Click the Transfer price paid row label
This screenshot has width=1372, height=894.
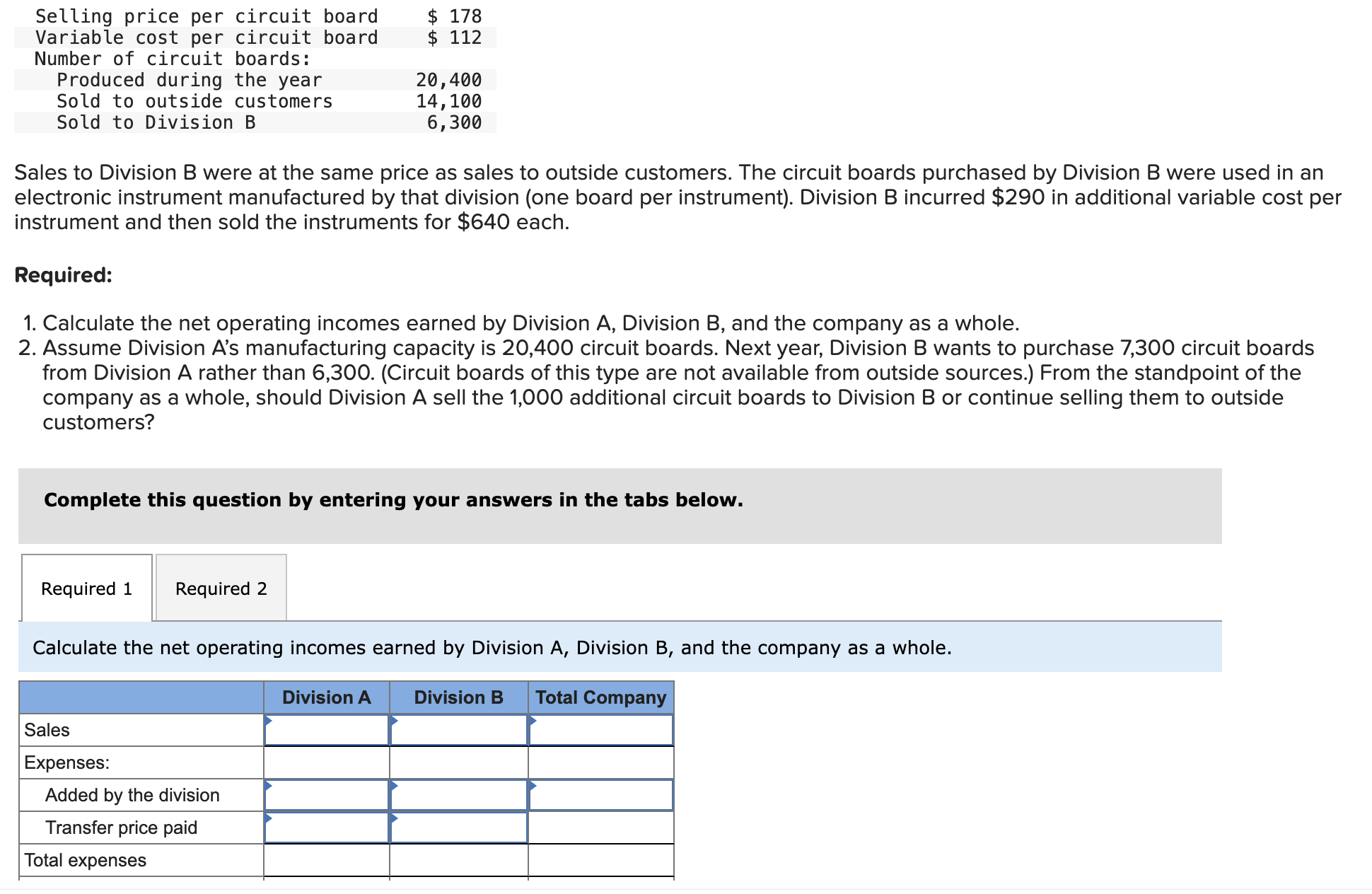[121, 828]
